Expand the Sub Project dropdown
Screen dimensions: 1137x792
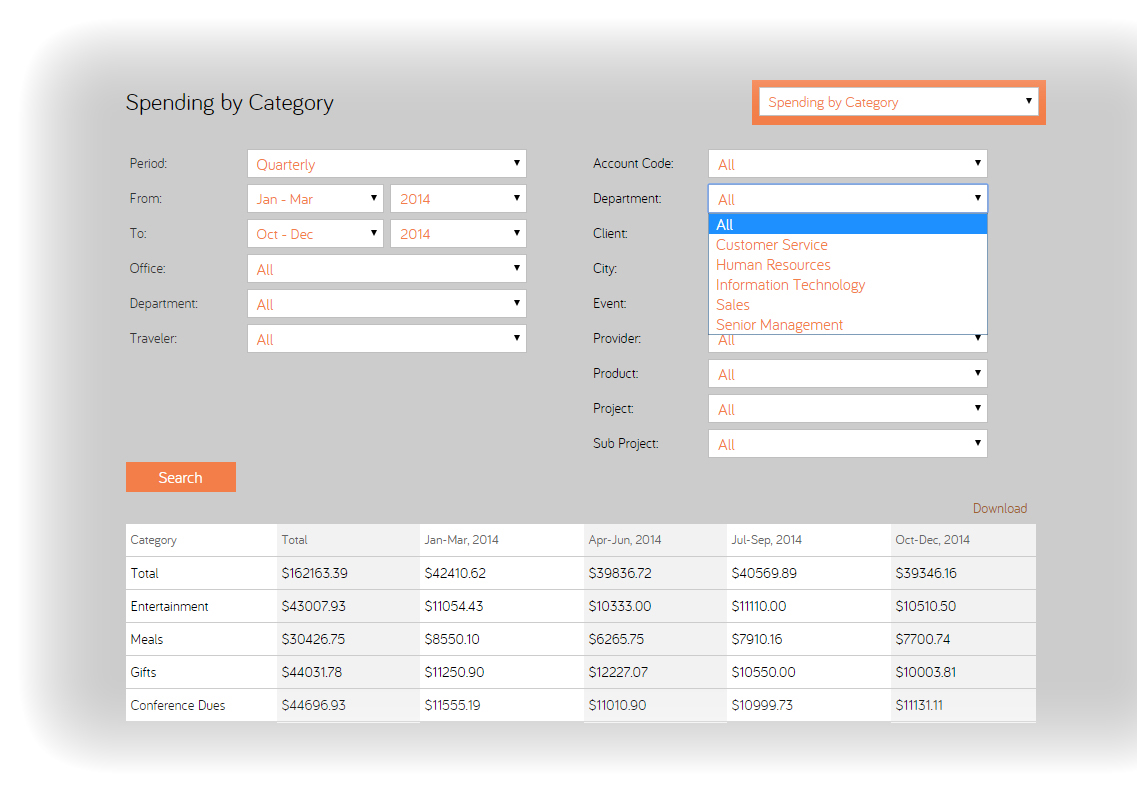pos(847,444)
